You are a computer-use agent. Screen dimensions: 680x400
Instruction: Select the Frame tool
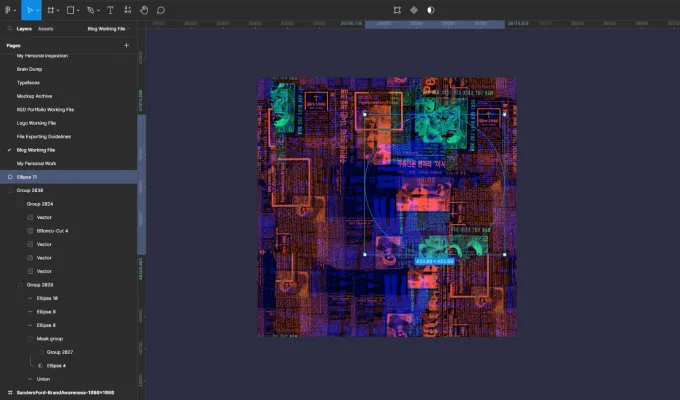click(x=51, y=10)
